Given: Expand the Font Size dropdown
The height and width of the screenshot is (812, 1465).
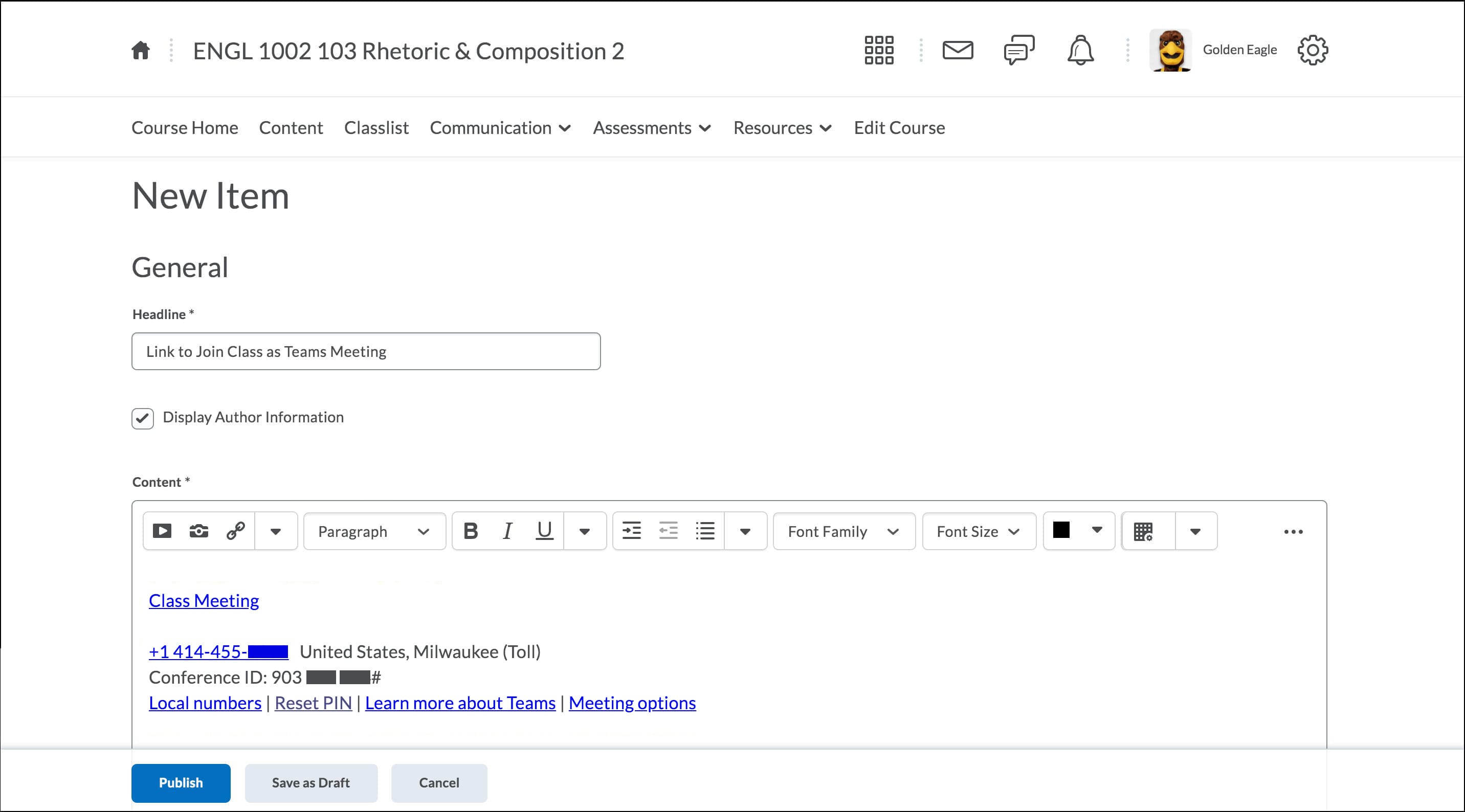Looking at the screenshot, I should [x=978, y=531].
